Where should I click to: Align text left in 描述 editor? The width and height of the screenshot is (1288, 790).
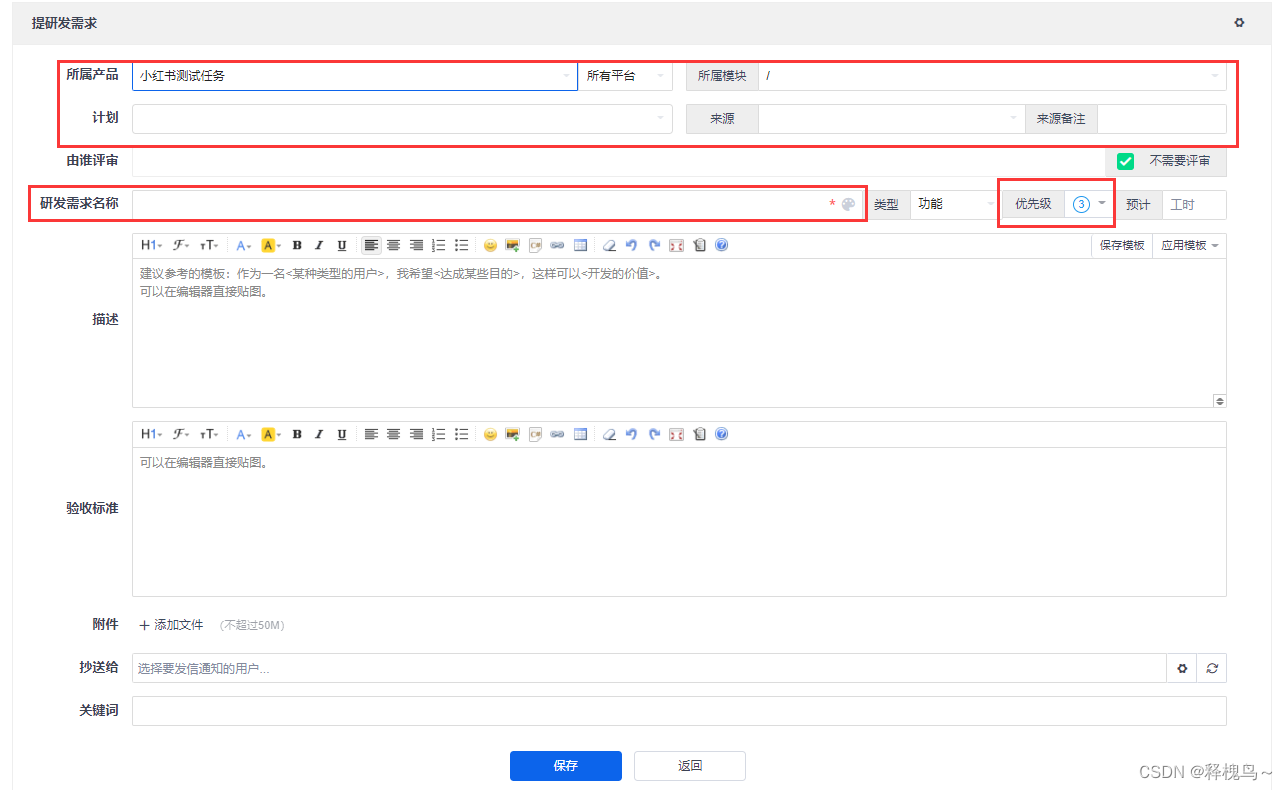[371, 245]
